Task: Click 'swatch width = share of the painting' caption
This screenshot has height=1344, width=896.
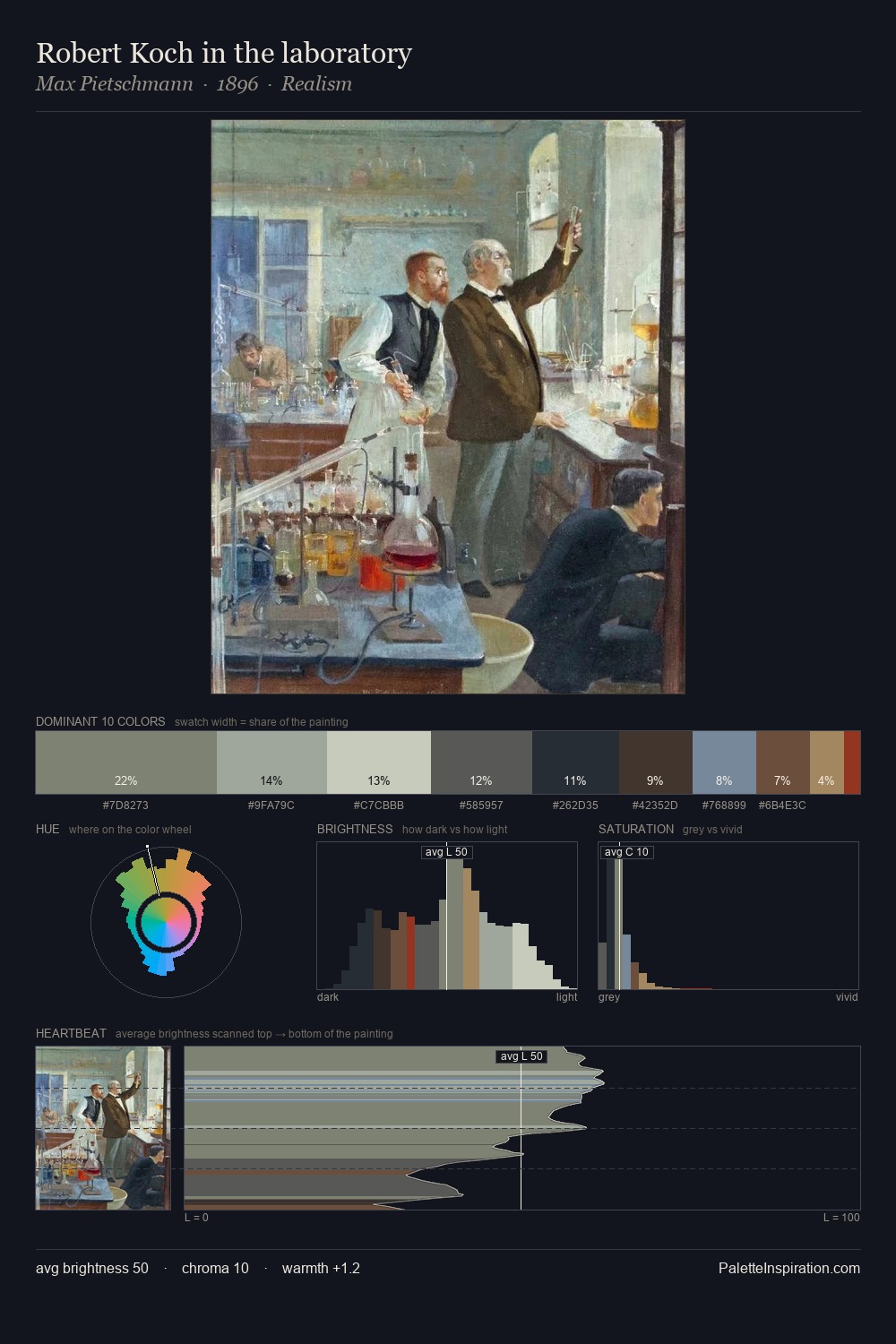Action: (x=262, y=721)
